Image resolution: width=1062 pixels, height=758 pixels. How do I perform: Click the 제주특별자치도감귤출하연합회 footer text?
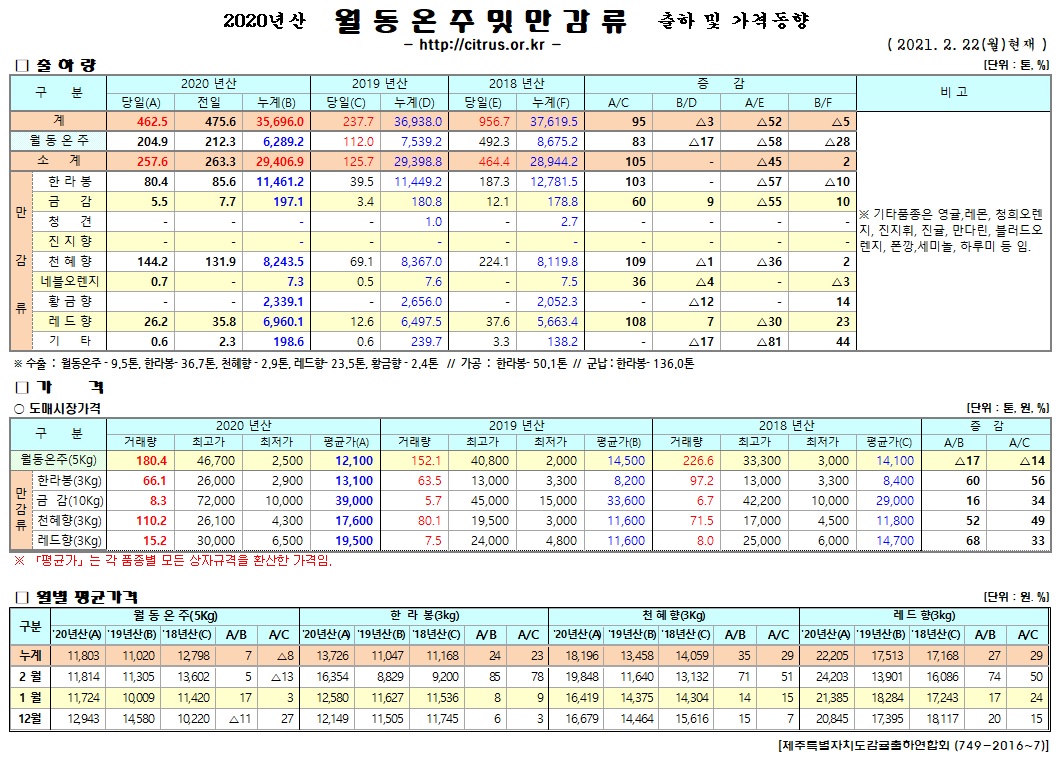click(x=913, y=746)
